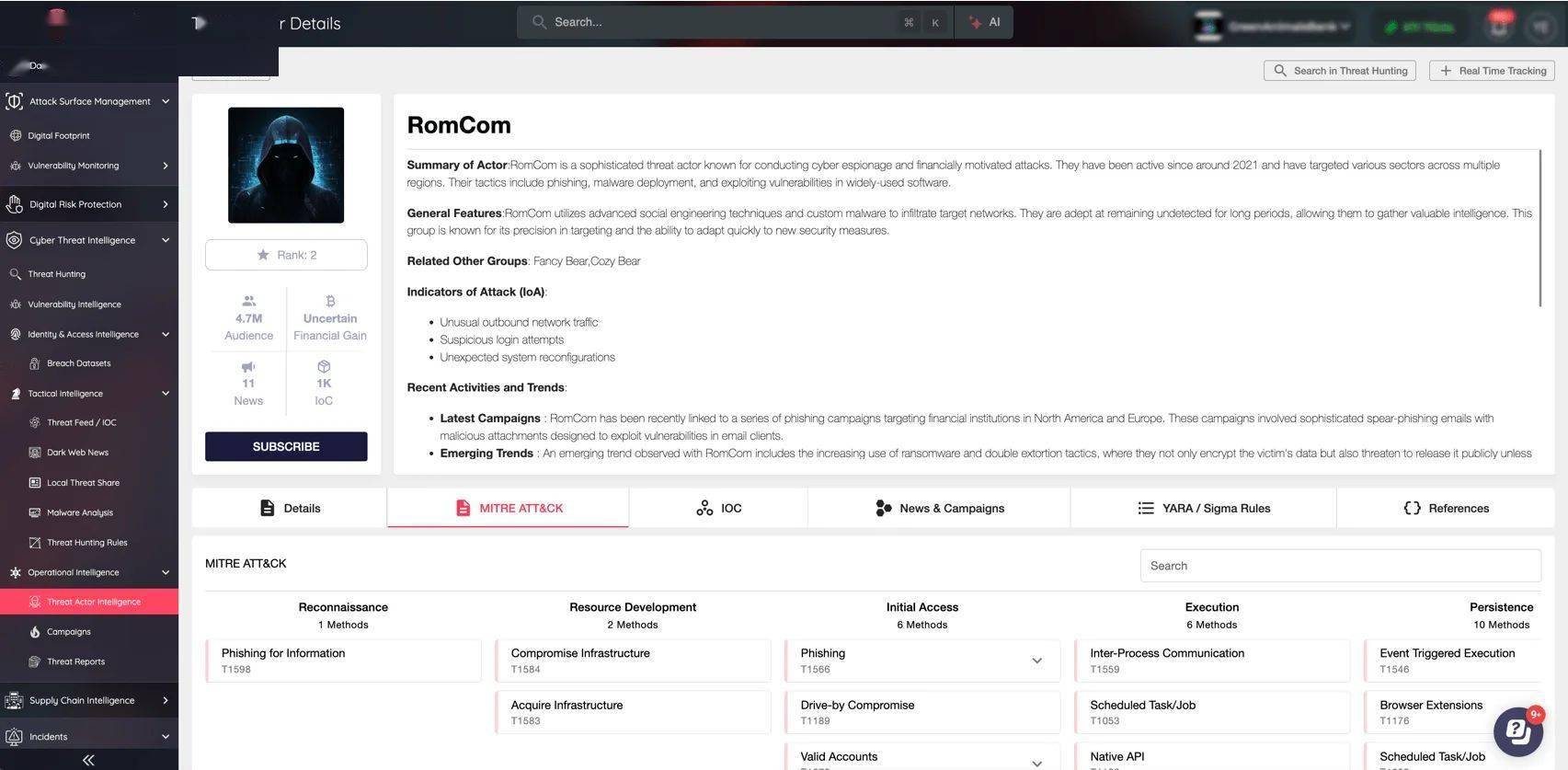Click the Audience people icon

(248, 301)
